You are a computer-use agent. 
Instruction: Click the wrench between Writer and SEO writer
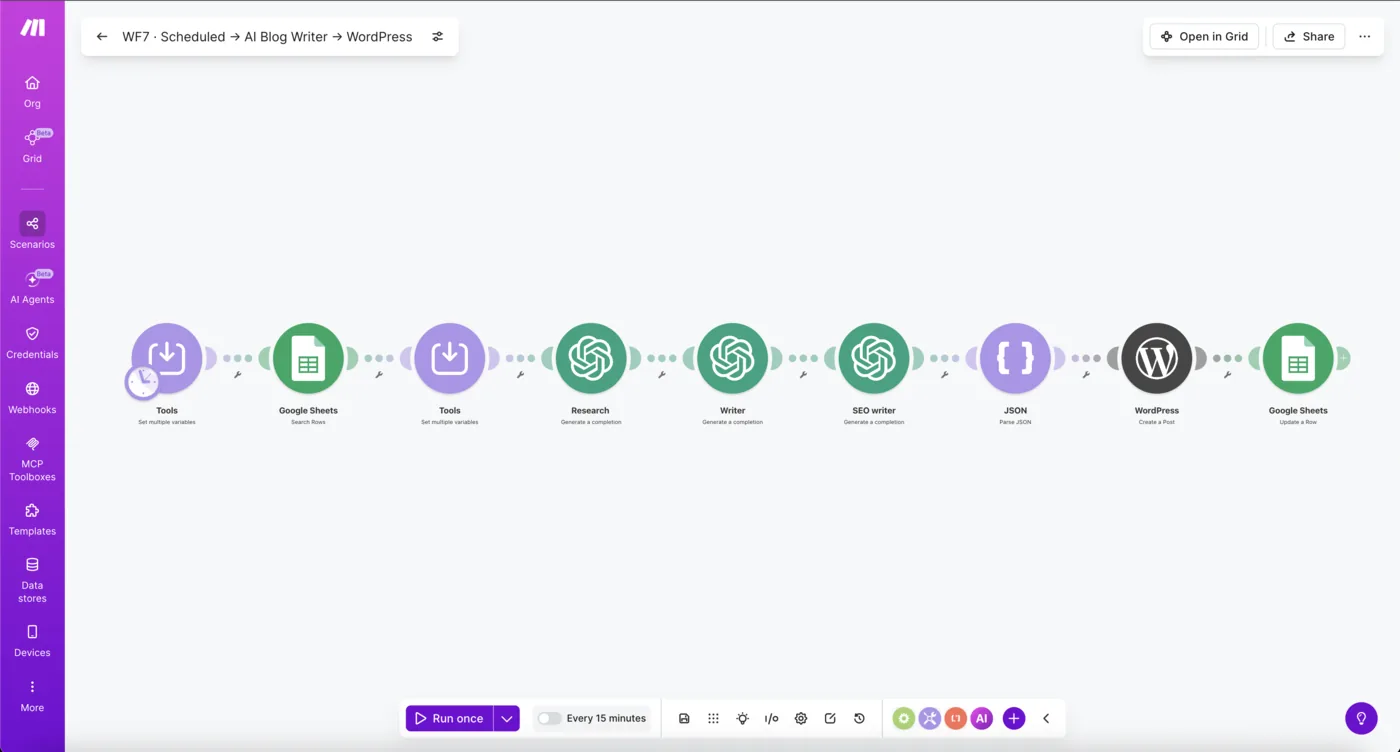(803, 375)
